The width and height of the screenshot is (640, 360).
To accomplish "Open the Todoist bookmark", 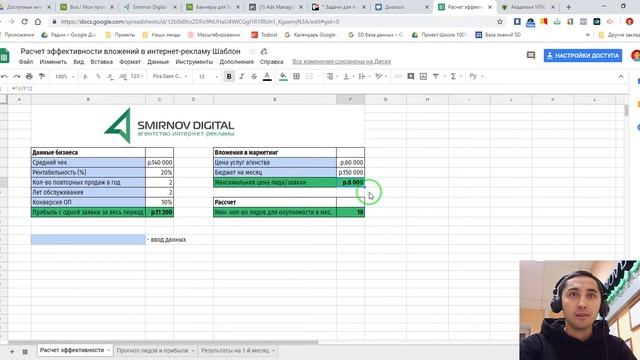I will pos(264,35).
